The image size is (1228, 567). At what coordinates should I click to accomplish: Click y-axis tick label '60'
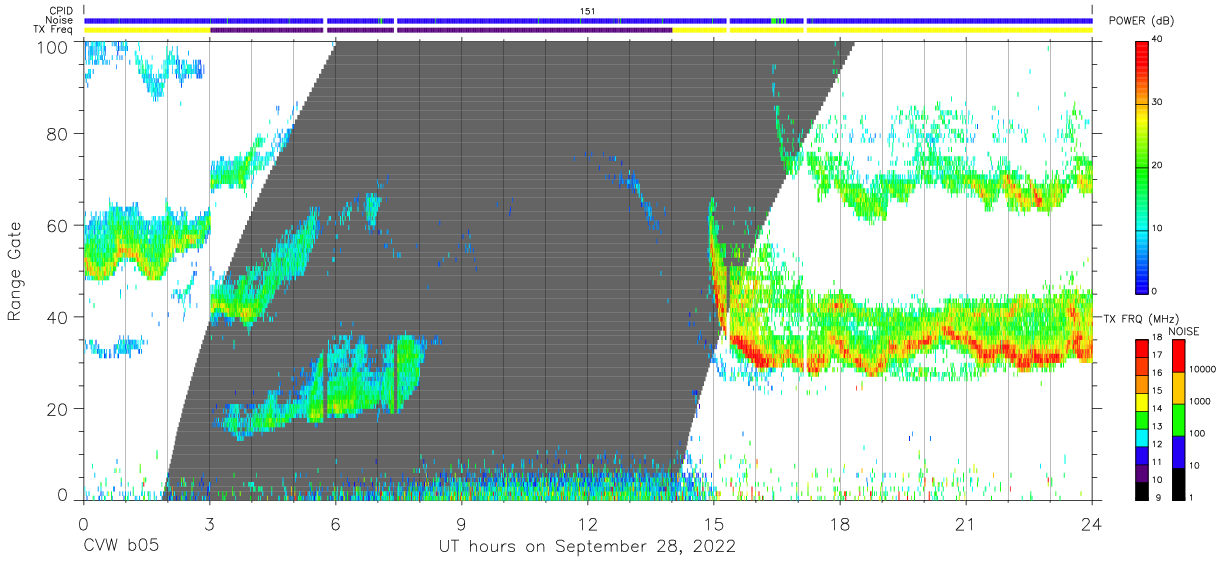(59, 225)
